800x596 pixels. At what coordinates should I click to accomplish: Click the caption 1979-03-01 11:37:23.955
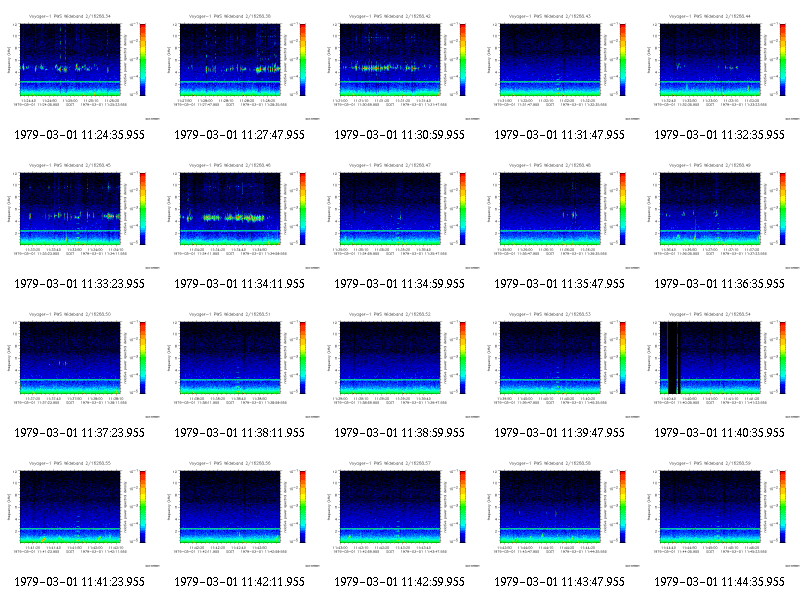tap(80, 433)
